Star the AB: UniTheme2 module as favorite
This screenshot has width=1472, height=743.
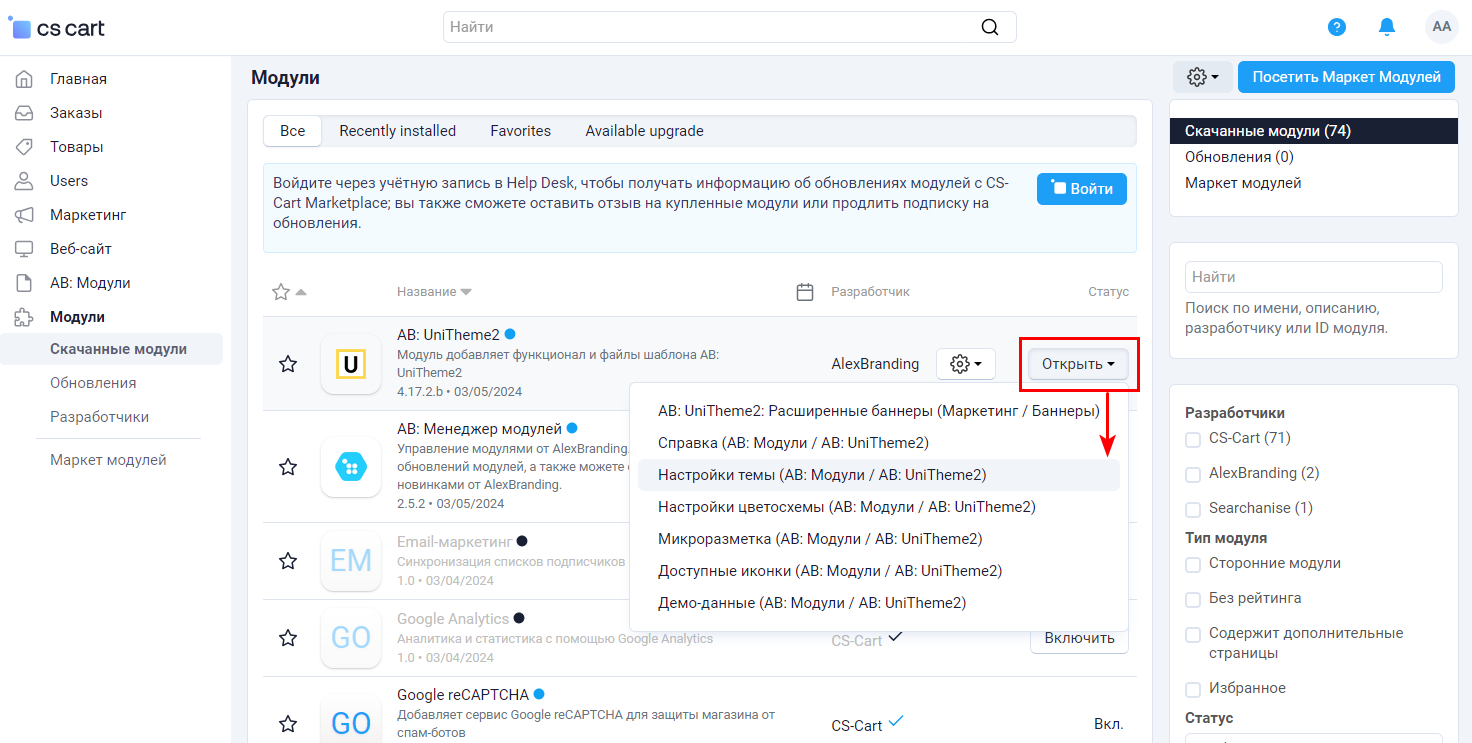(288, 364)
